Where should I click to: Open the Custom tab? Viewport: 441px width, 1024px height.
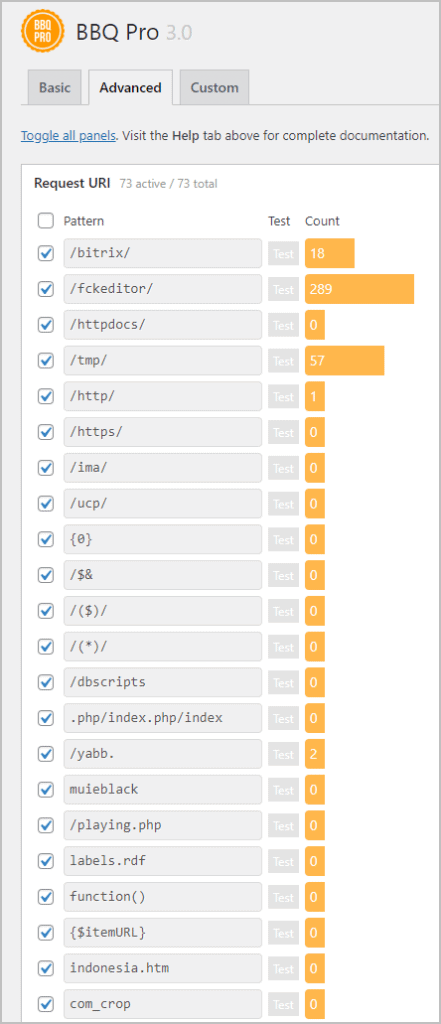coord(214,88)
